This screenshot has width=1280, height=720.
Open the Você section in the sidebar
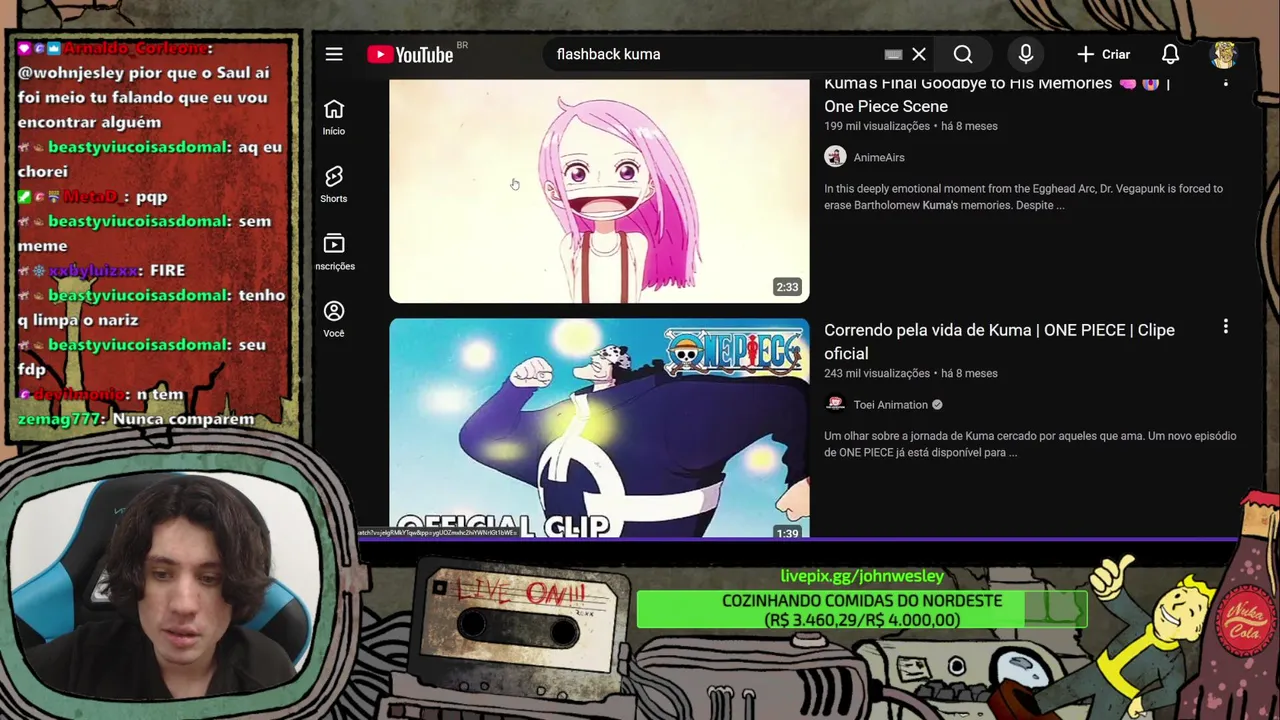coord(334,319)
